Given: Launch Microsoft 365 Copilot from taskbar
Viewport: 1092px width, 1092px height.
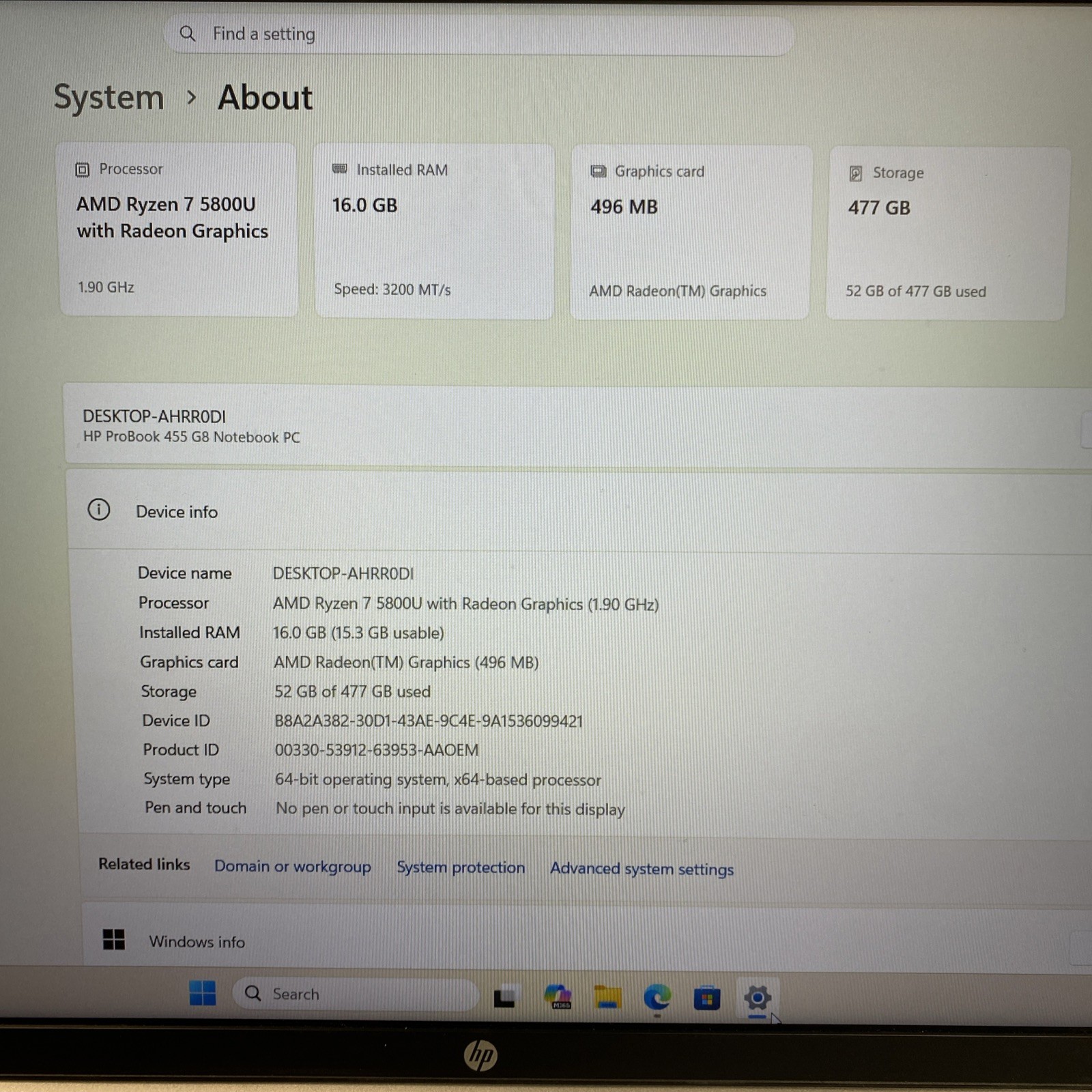Looking at the screenshot, I should tap(557, 997).
